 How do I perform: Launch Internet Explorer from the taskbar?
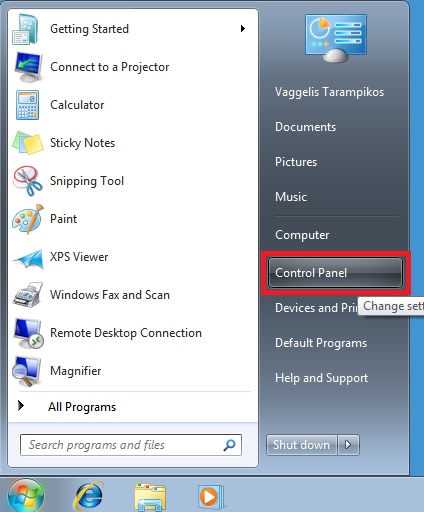[x=88, y=497]
